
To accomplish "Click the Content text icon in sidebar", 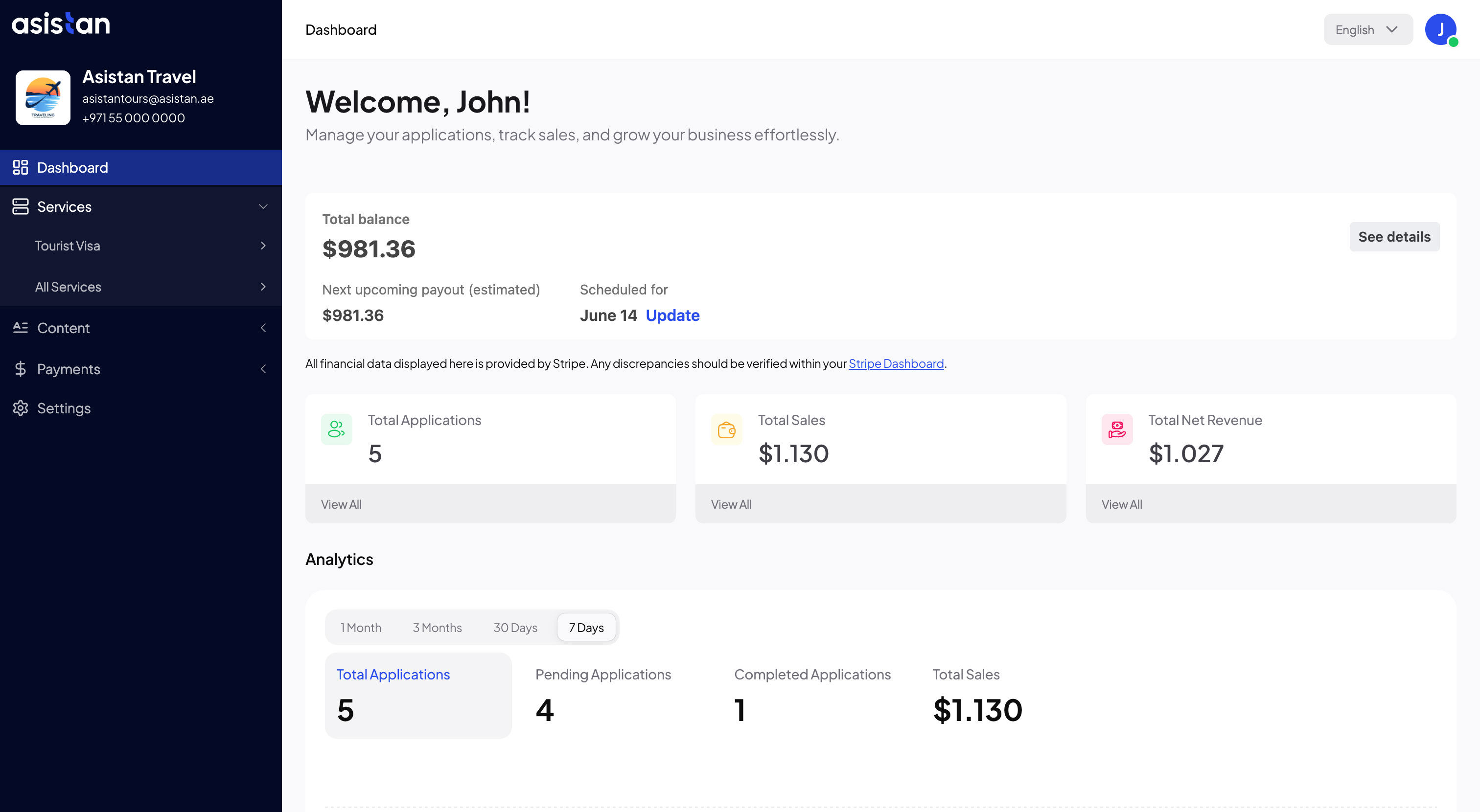I will tap(21, 327).
